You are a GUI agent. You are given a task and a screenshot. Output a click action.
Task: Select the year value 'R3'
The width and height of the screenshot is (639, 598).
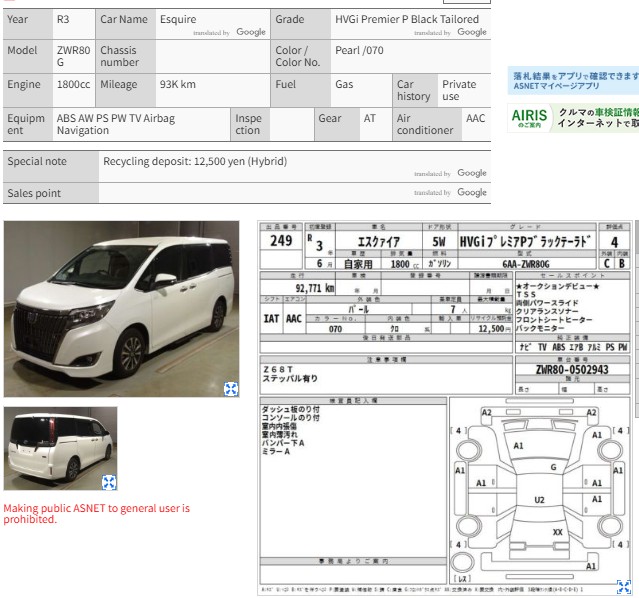(x=63, y=19)
